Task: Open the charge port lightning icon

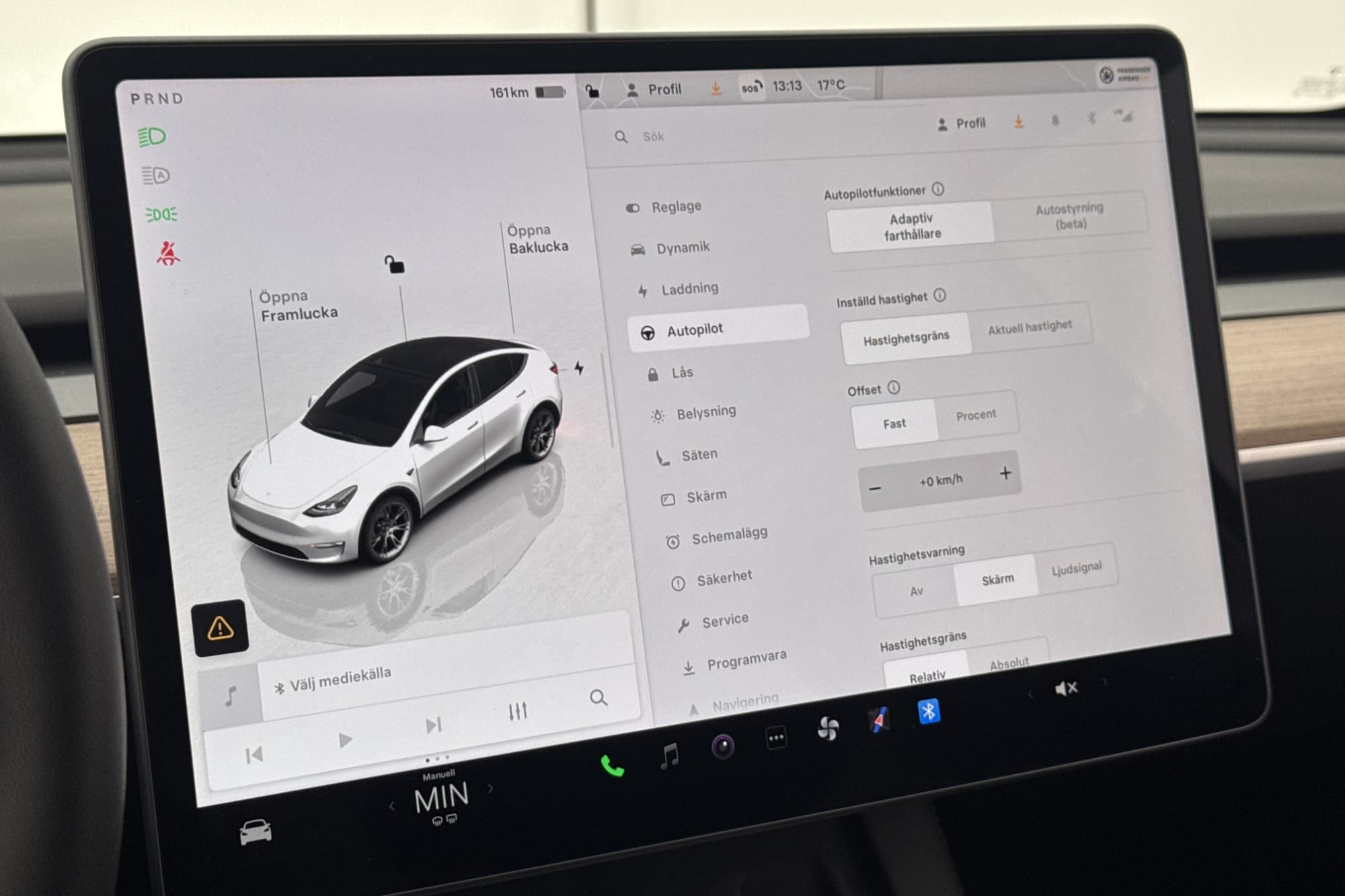Action: [x=579, y=368]
